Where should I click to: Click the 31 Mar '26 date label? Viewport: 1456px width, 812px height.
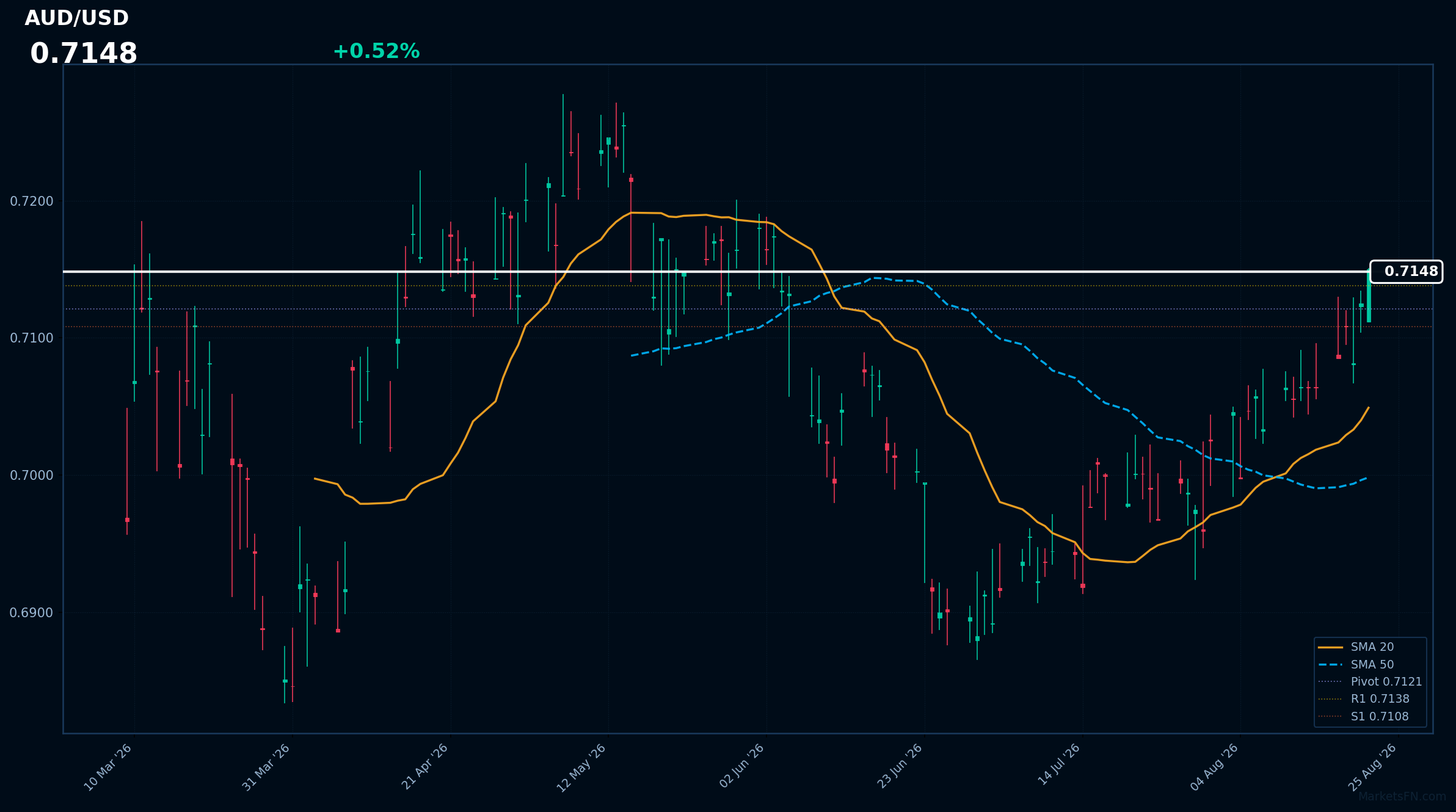[x=266, y=767]
